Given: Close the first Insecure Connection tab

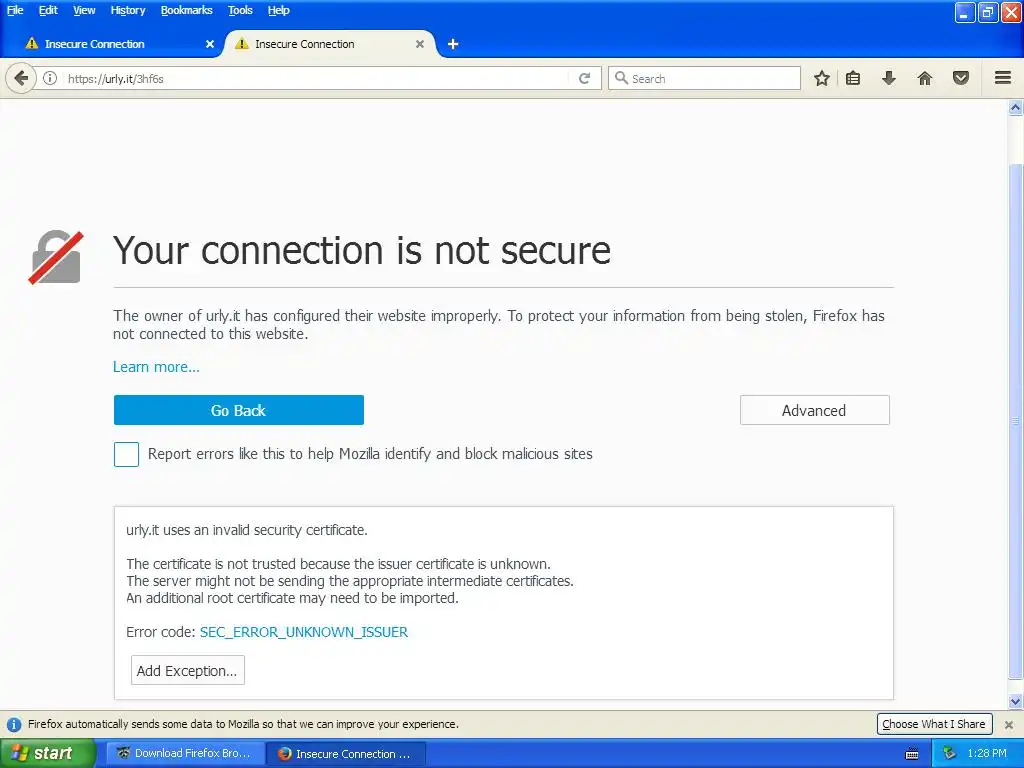Looking at the screenshot, I should pyautogui.click(x=210, y=44).
